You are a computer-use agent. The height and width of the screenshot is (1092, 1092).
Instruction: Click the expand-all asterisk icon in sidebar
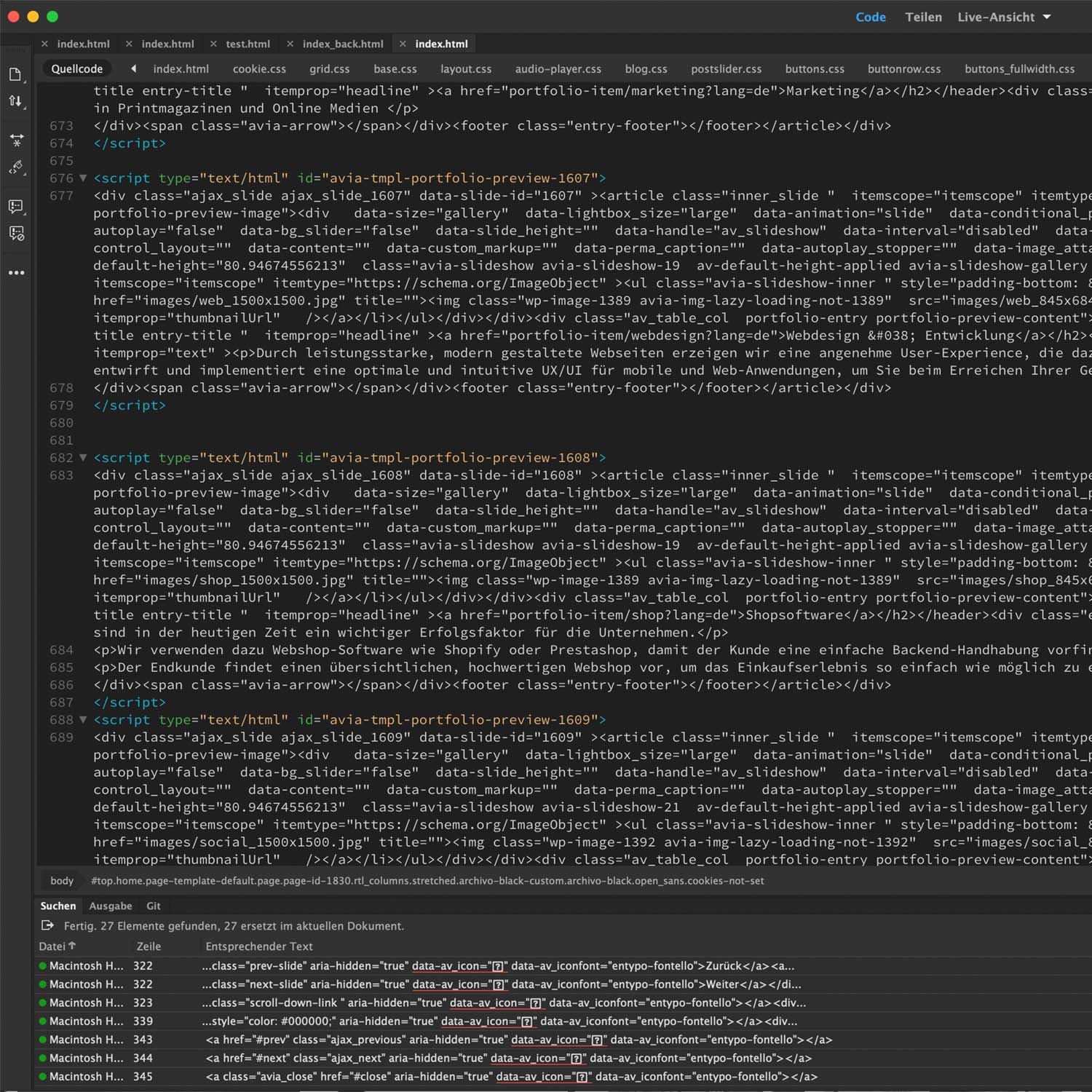[x=16, y=140]
